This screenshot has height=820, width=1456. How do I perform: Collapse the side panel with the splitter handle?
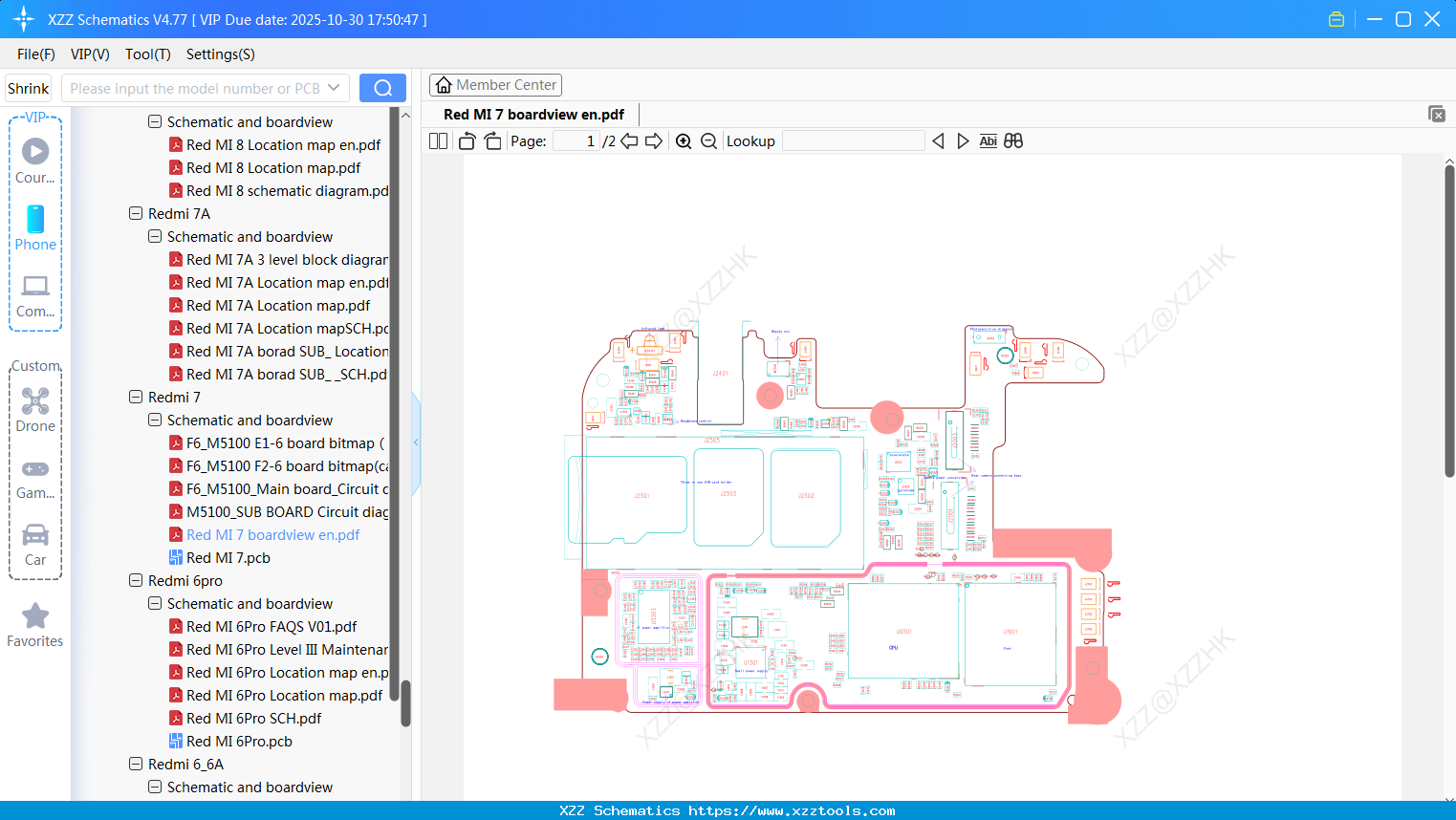pos(416,442)
